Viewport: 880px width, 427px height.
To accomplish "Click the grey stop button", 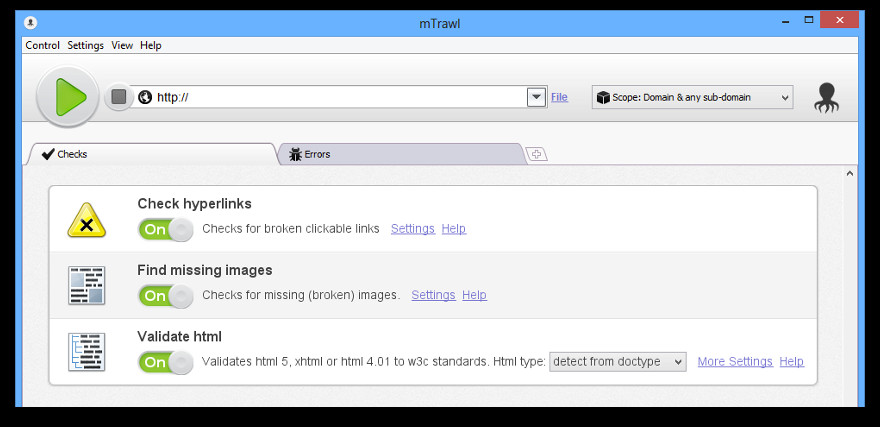I will 118,97.
